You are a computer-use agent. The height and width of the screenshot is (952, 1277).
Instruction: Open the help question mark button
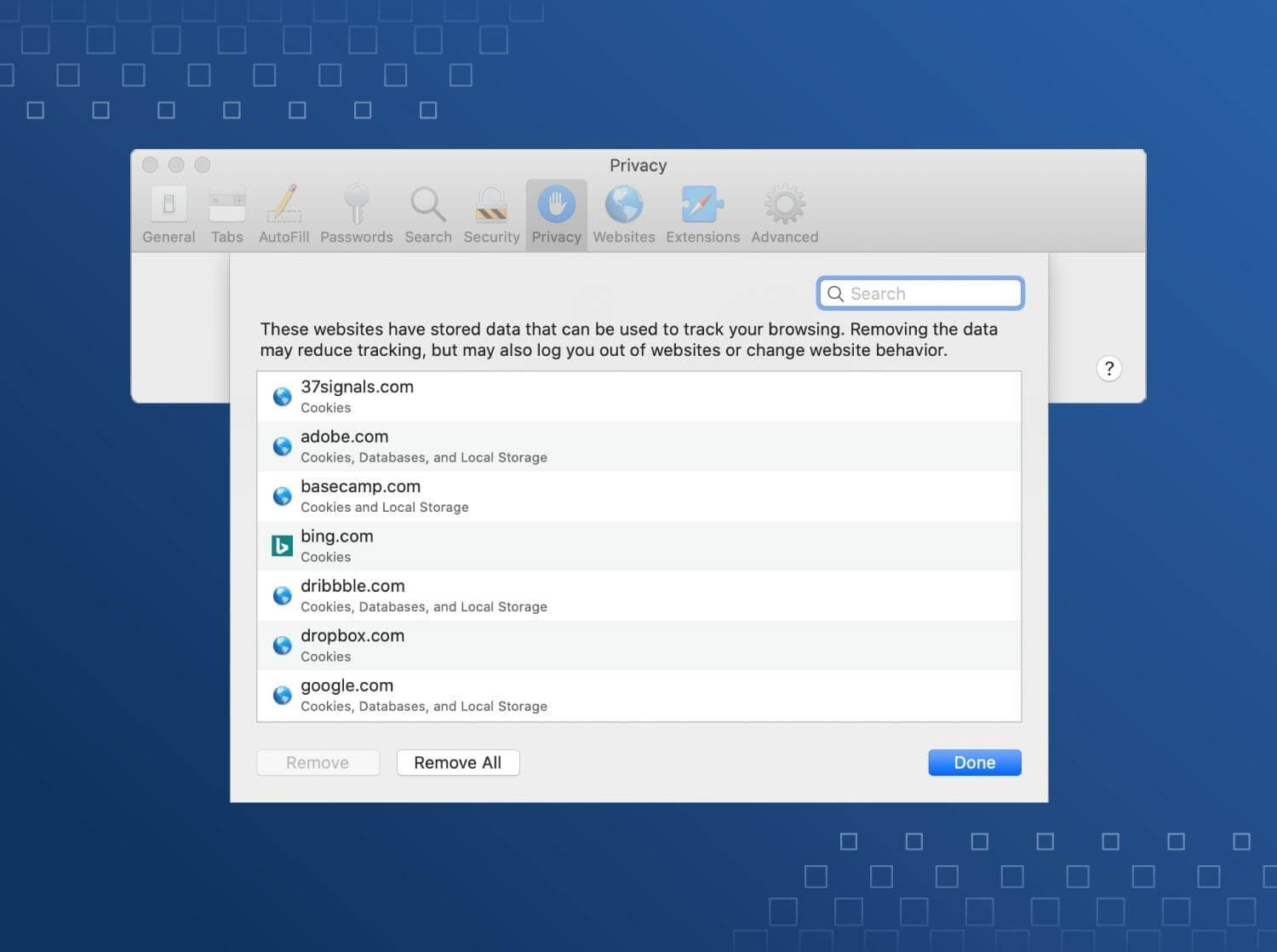click(x=1108, y=369)
